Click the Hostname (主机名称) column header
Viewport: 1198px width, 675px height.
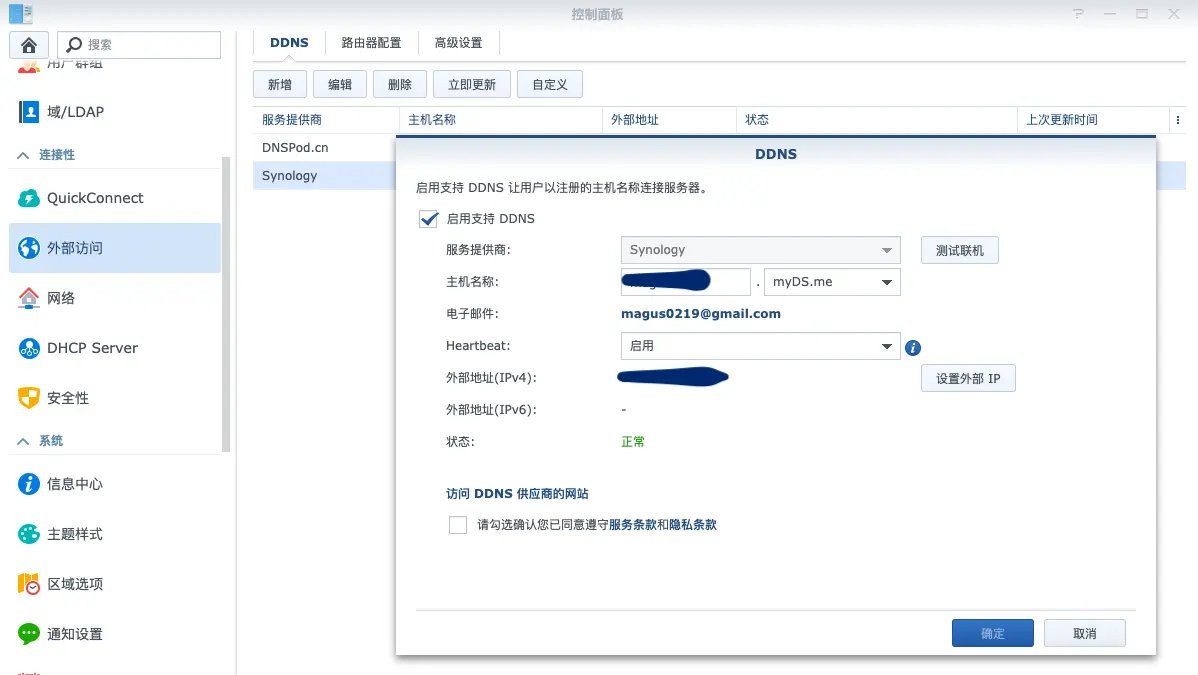point(500,120)
